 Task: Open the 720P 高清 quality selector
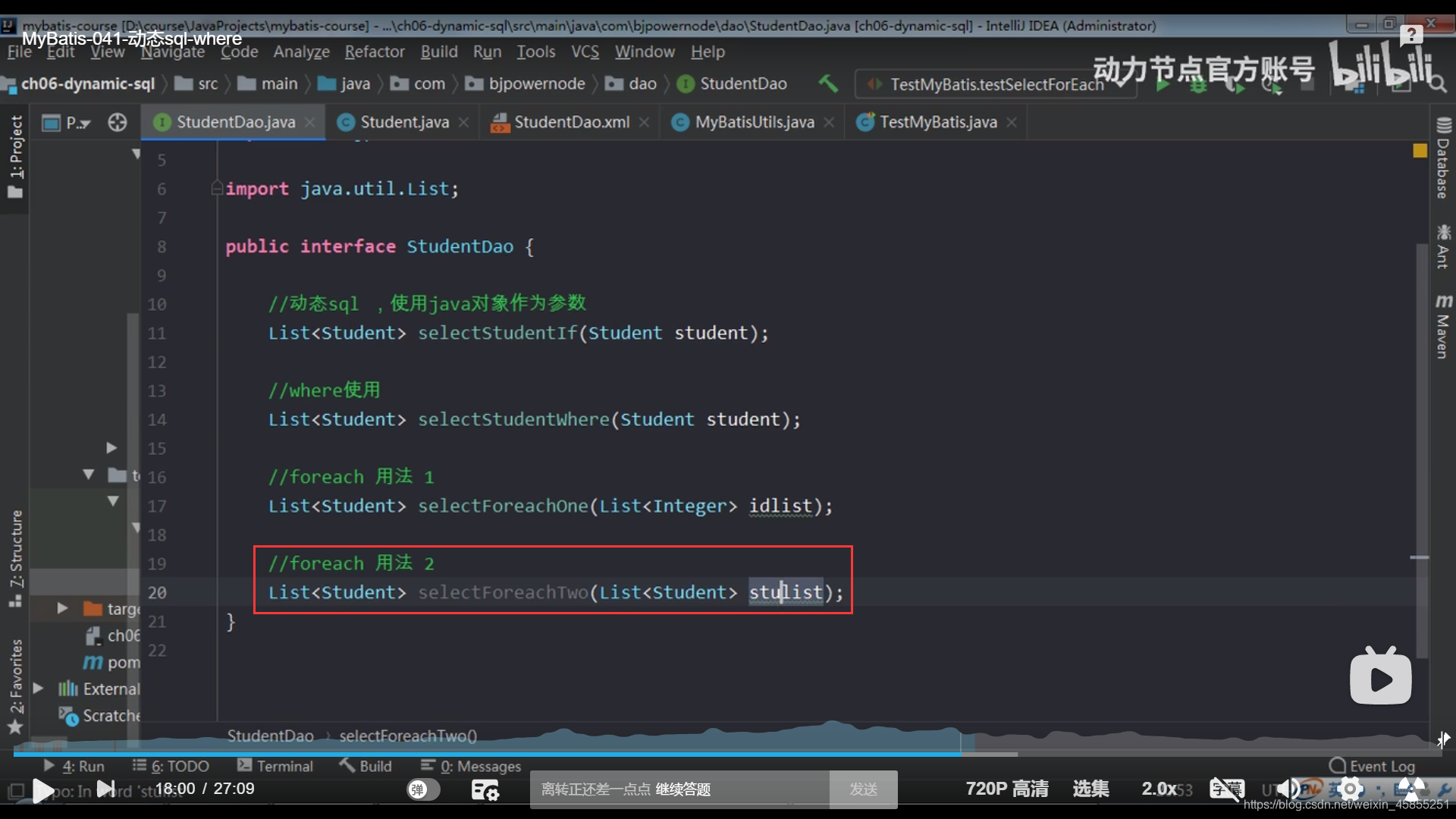click(1006, 789)
